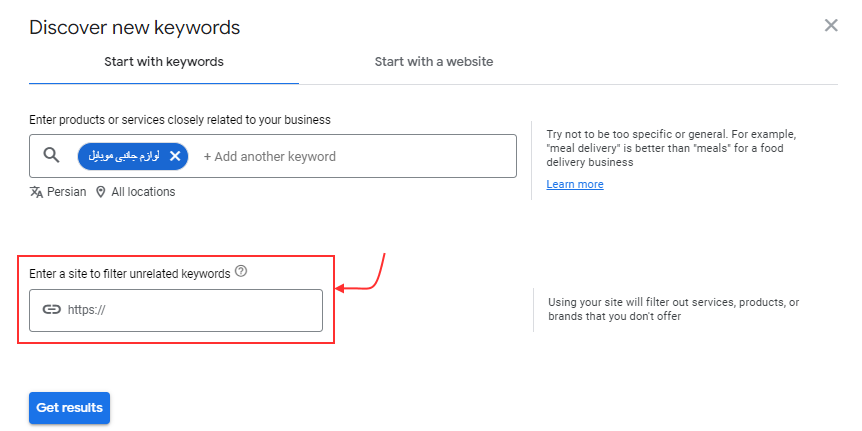
Task: Click the Using your site hint text
Action: pyautogui.click(x=673, y=309)
